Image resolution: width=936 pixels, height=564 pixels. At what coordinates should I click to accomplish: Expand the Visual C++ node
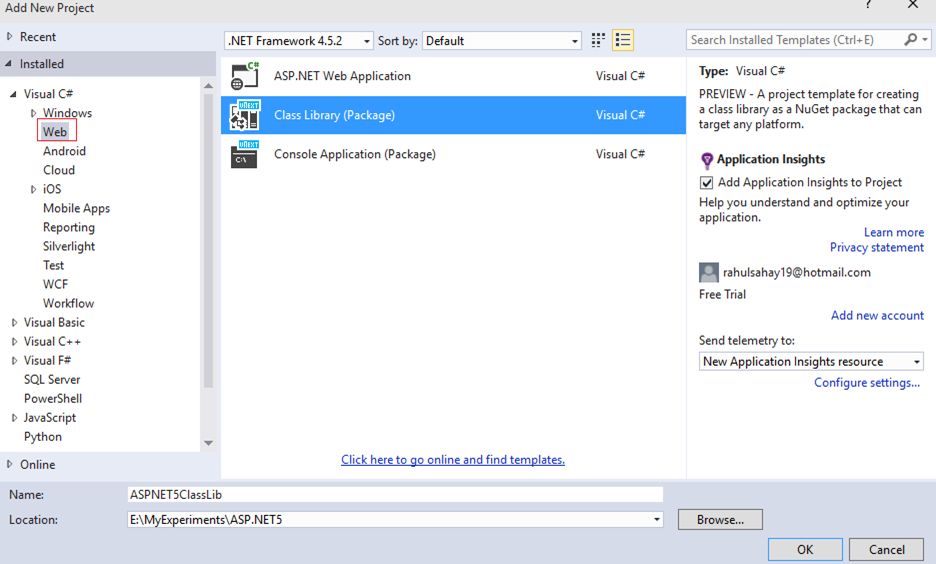[x=14, y=341]
